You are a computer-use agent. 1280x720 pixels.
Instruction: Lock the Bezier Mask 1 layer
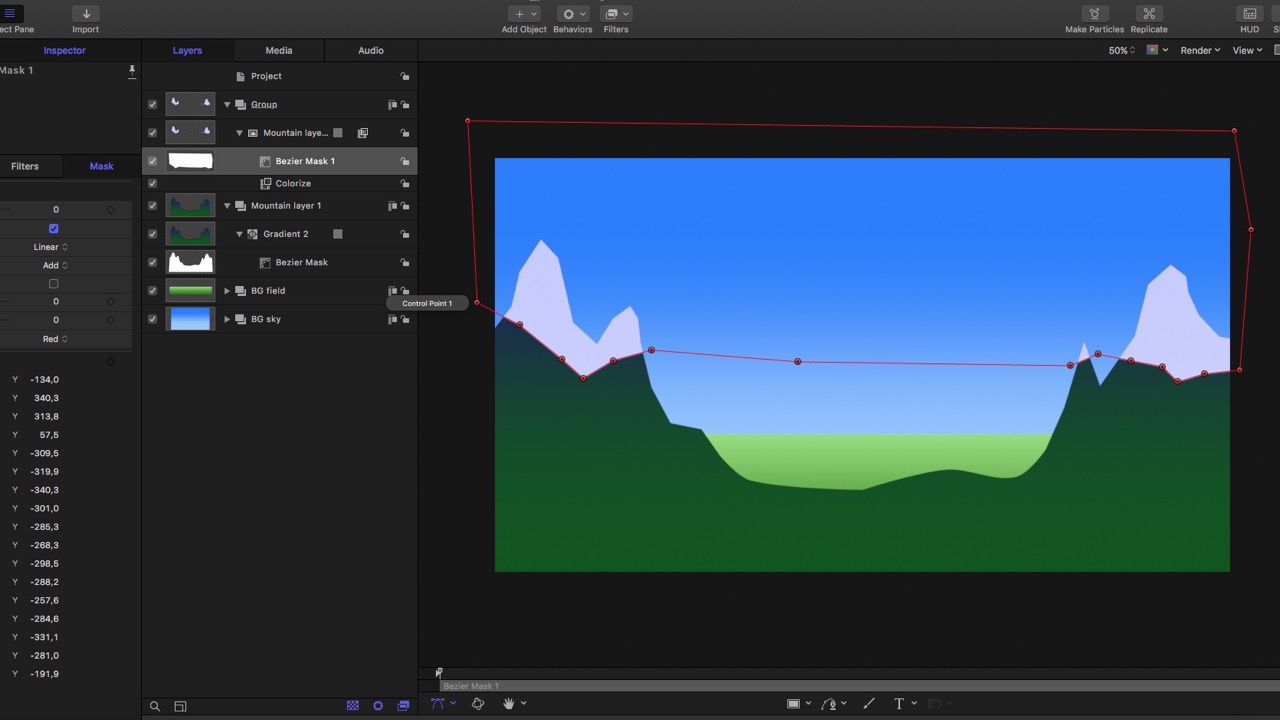pos(405,161)
